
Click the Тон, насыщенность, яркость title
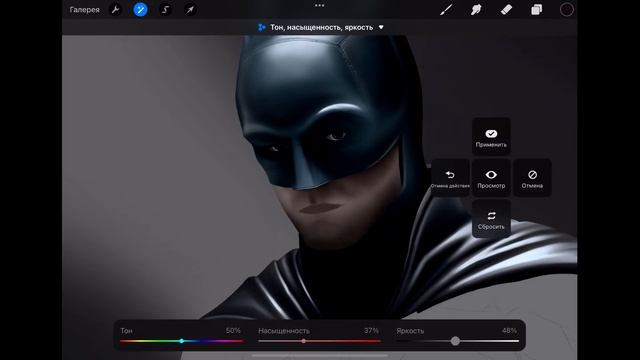point(322,27)
